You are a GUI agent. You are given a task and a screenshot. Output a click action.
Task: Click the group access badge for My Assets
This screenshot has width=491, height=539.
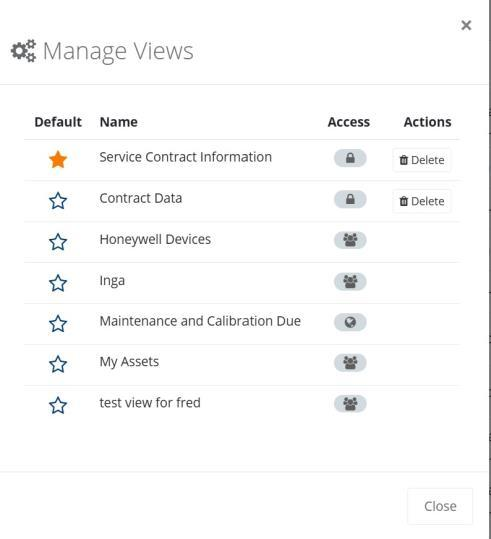tap(350, 363)
